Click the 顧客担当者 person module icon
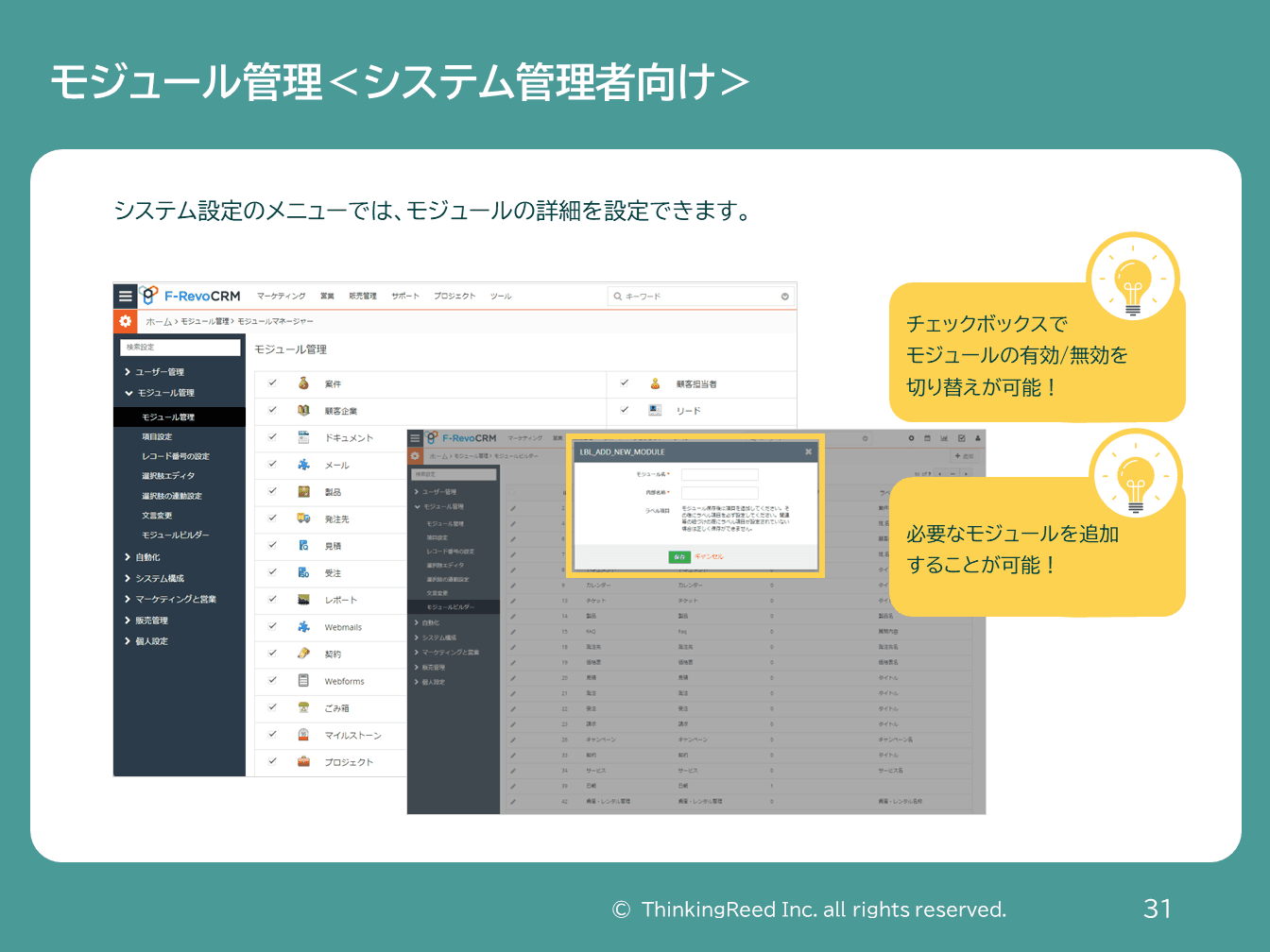The image size is (1270, 952). [655, 383]
